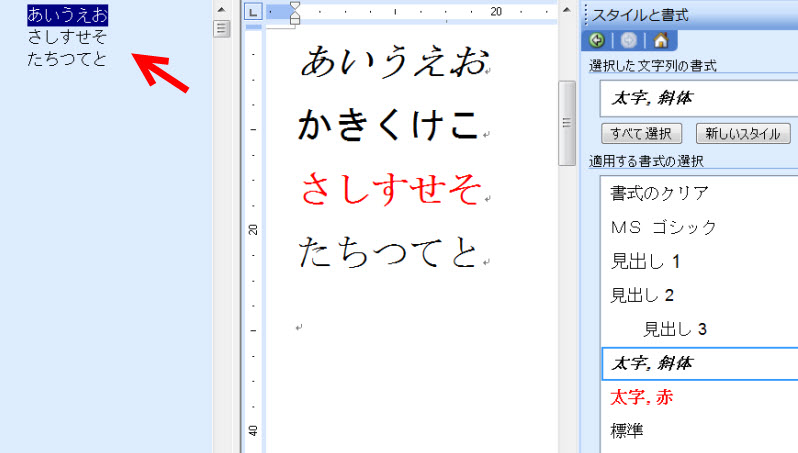Jump to あいうえお in document map
798x453 pixels.
click(x=67, y=15)
